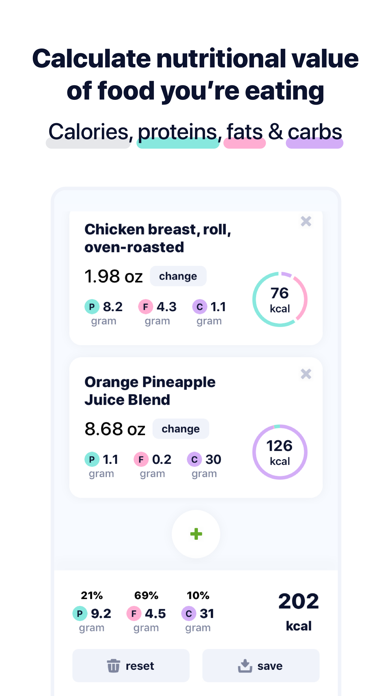
Task: Click the download icon on save
Action: [245, 666]
